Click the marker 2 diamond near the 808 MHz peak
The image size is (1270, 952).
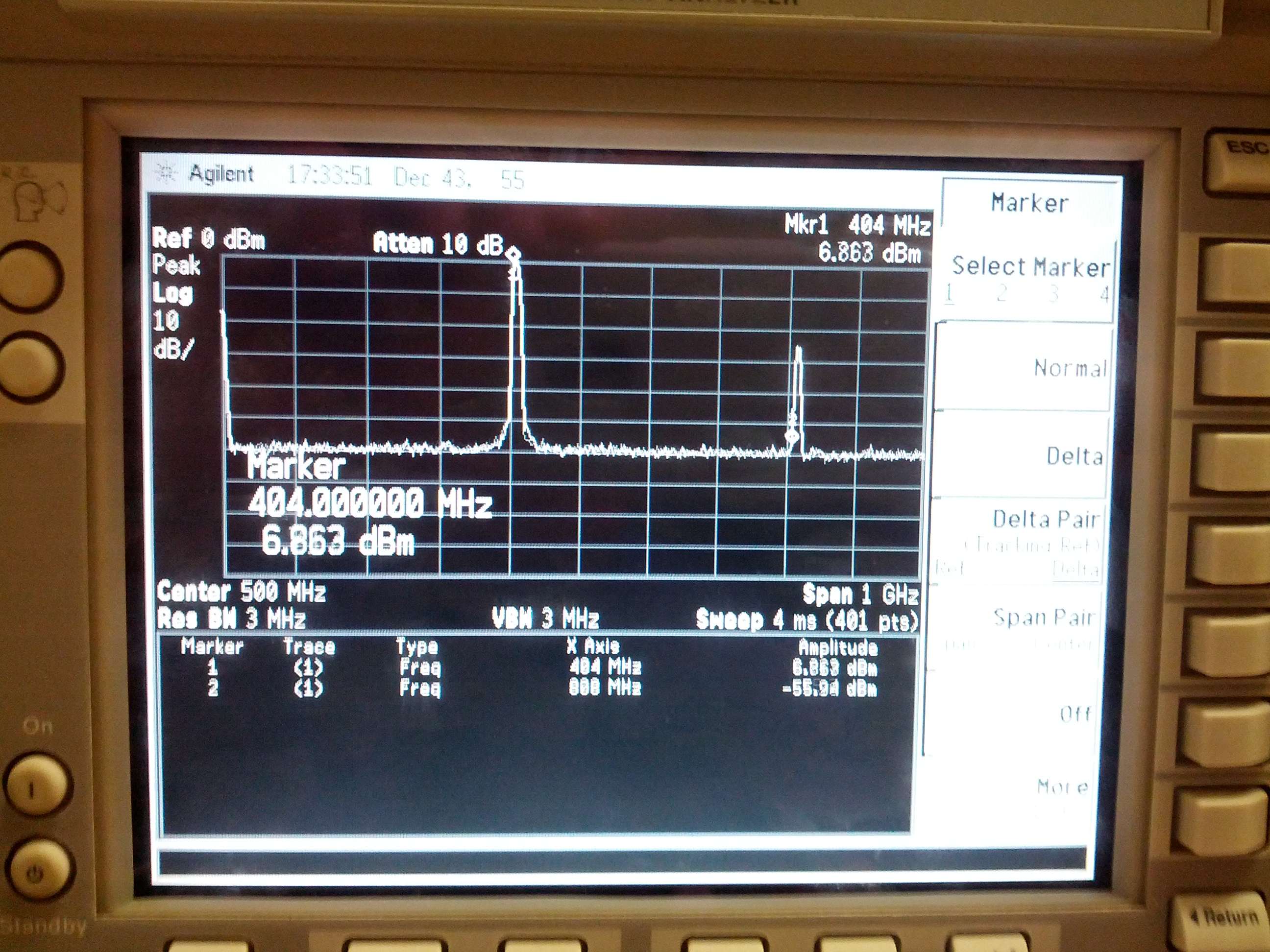(x=792, y=435)
